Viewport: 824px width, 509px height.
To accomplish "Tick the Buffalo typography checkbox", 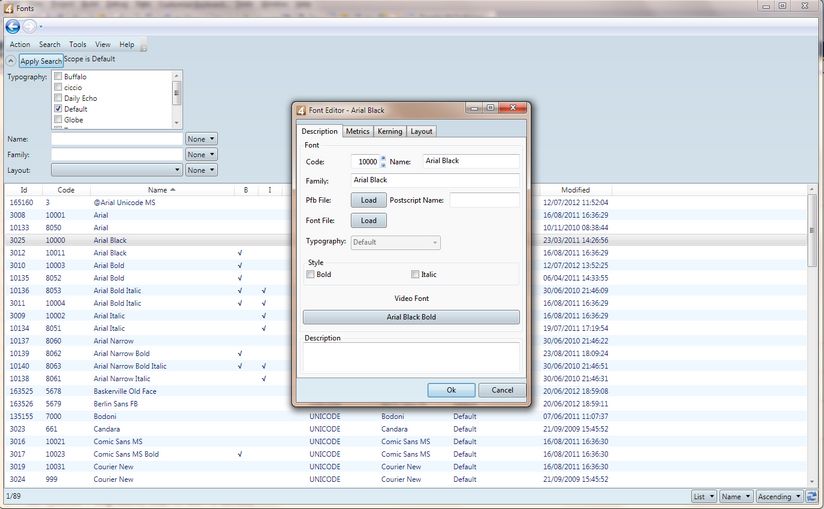I will (x=58, y=76).
